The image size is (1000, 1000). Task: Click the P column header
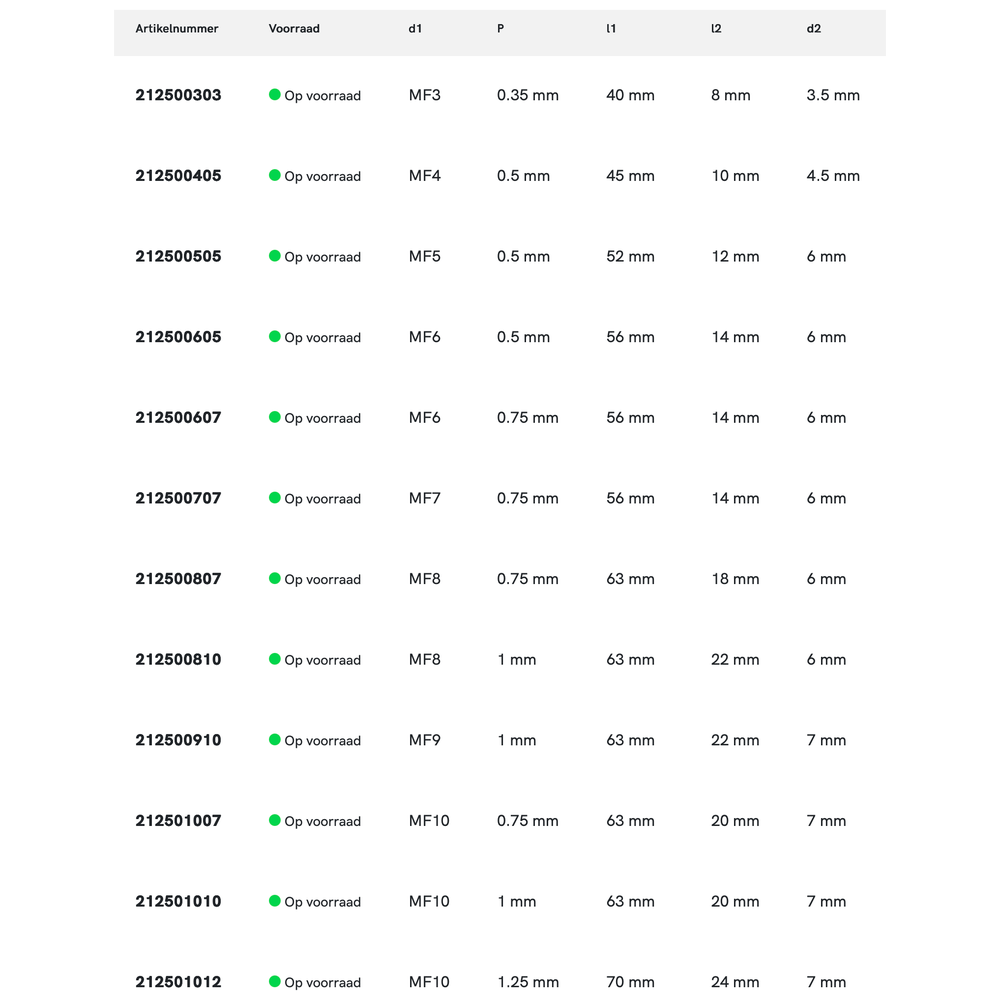point(500,29)
